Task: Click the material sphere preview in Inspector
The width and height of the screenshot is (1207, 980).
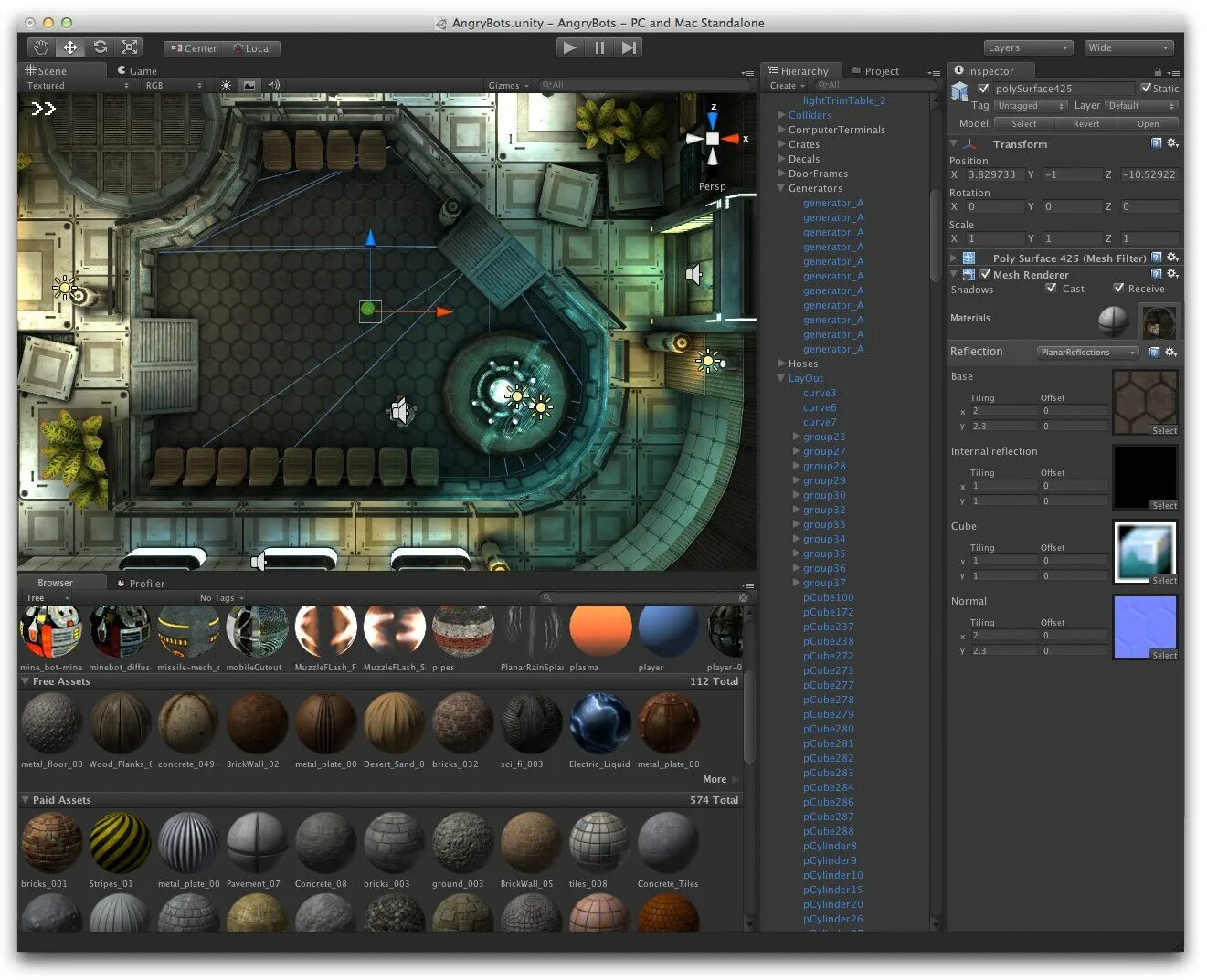Action: 1113,321
